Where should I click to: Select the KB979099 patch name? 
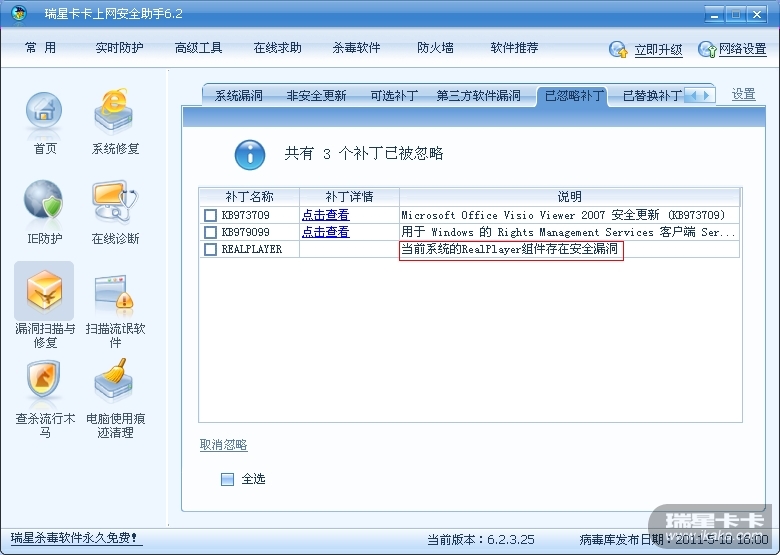[245, 232]
